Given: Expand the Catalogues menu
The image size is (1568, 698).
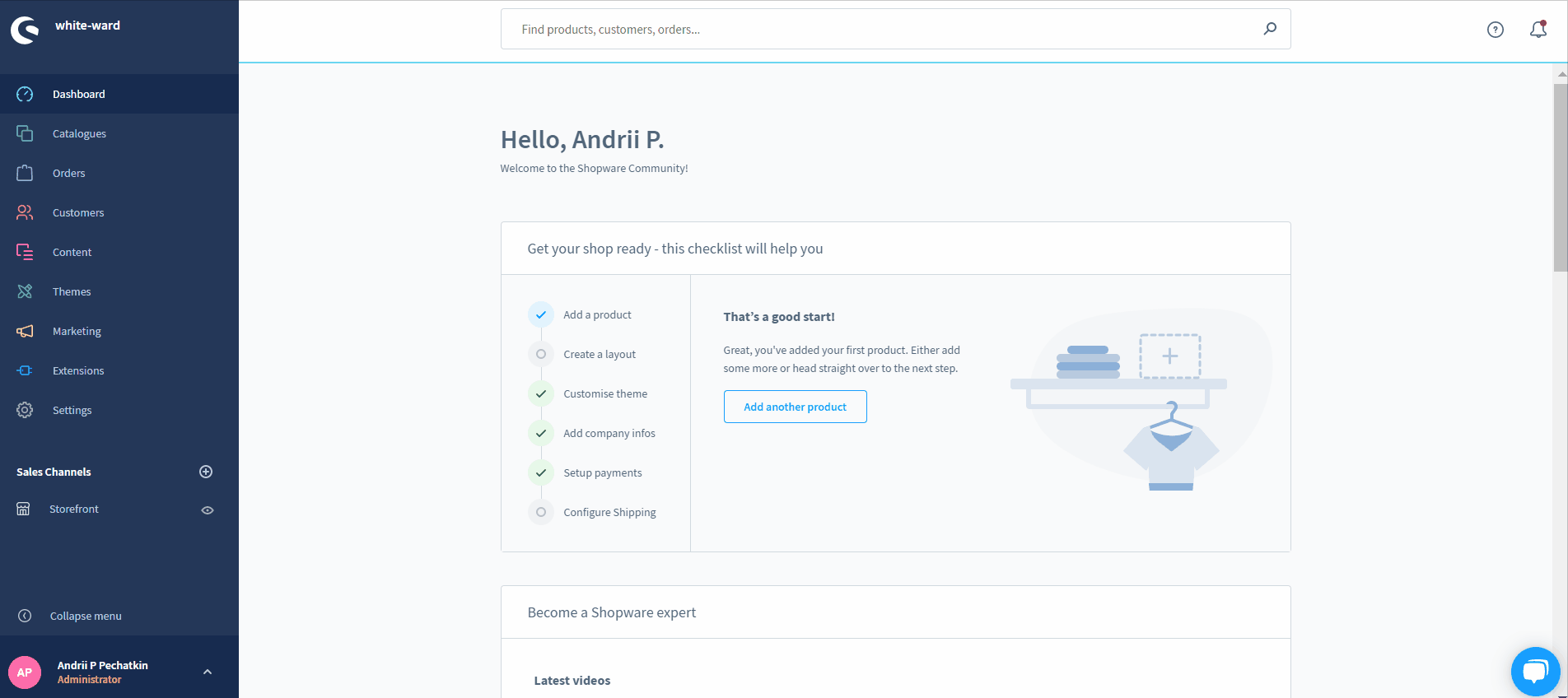Looking at the screenshot, I should pos(79,133).
